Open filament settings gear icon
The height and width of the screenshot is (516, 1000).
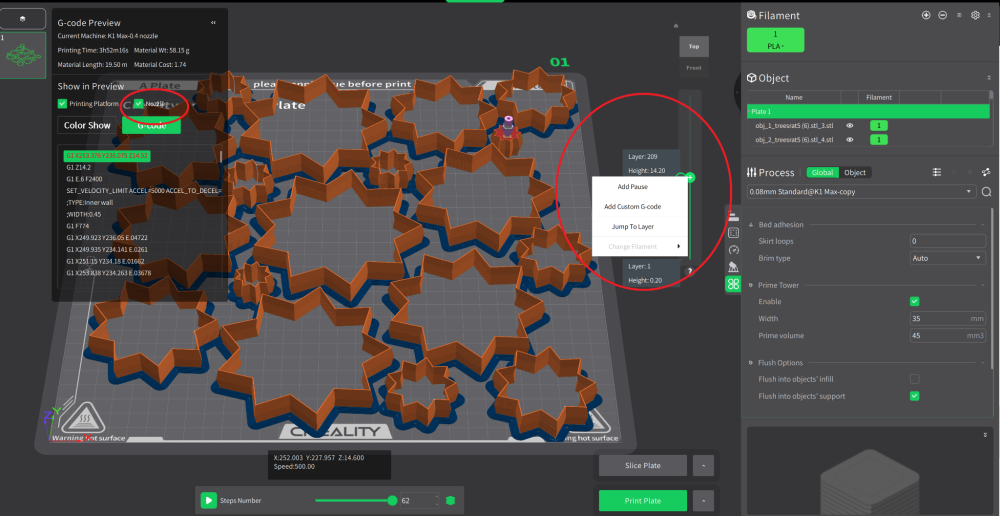[975, 15]
